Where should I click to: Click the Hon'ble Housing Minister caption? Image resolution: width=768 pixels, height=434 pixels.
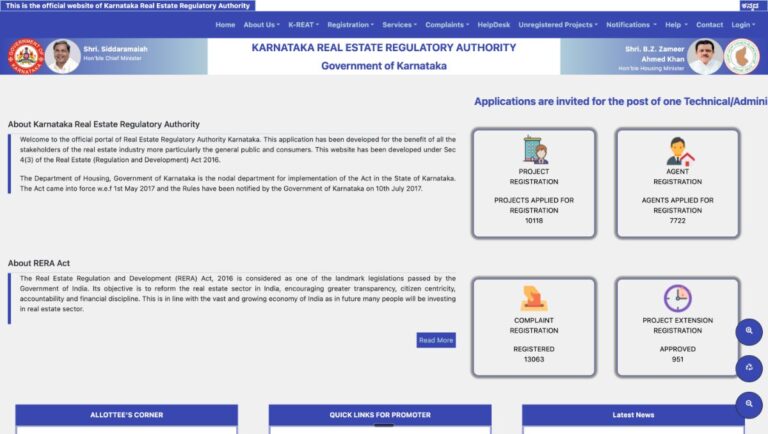click(x=651, y=69)
